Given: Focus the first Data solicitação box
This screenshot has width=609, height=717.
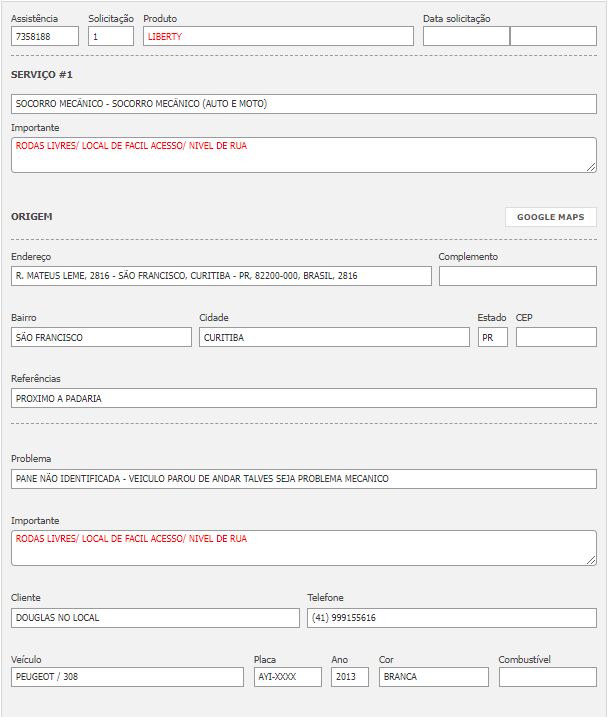Looking at the screenshot, I should point(465,36).
